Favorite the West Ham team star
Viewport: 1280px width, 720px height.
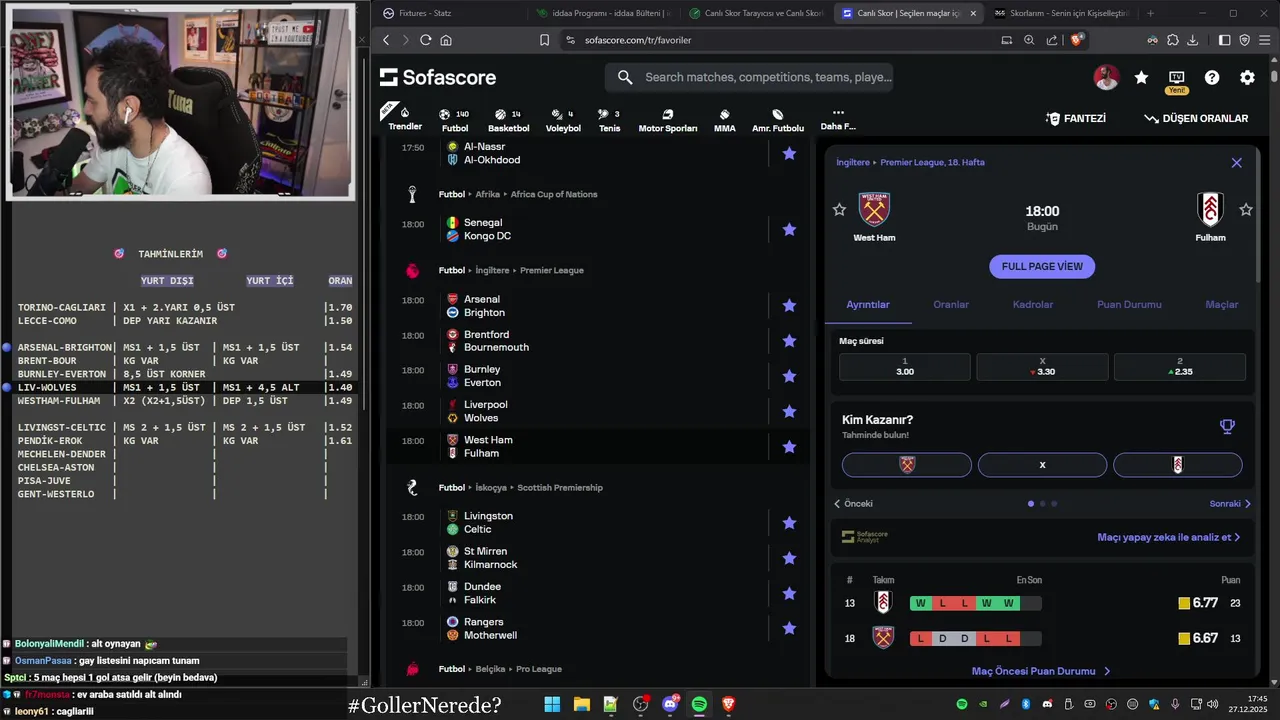[839, 209]
